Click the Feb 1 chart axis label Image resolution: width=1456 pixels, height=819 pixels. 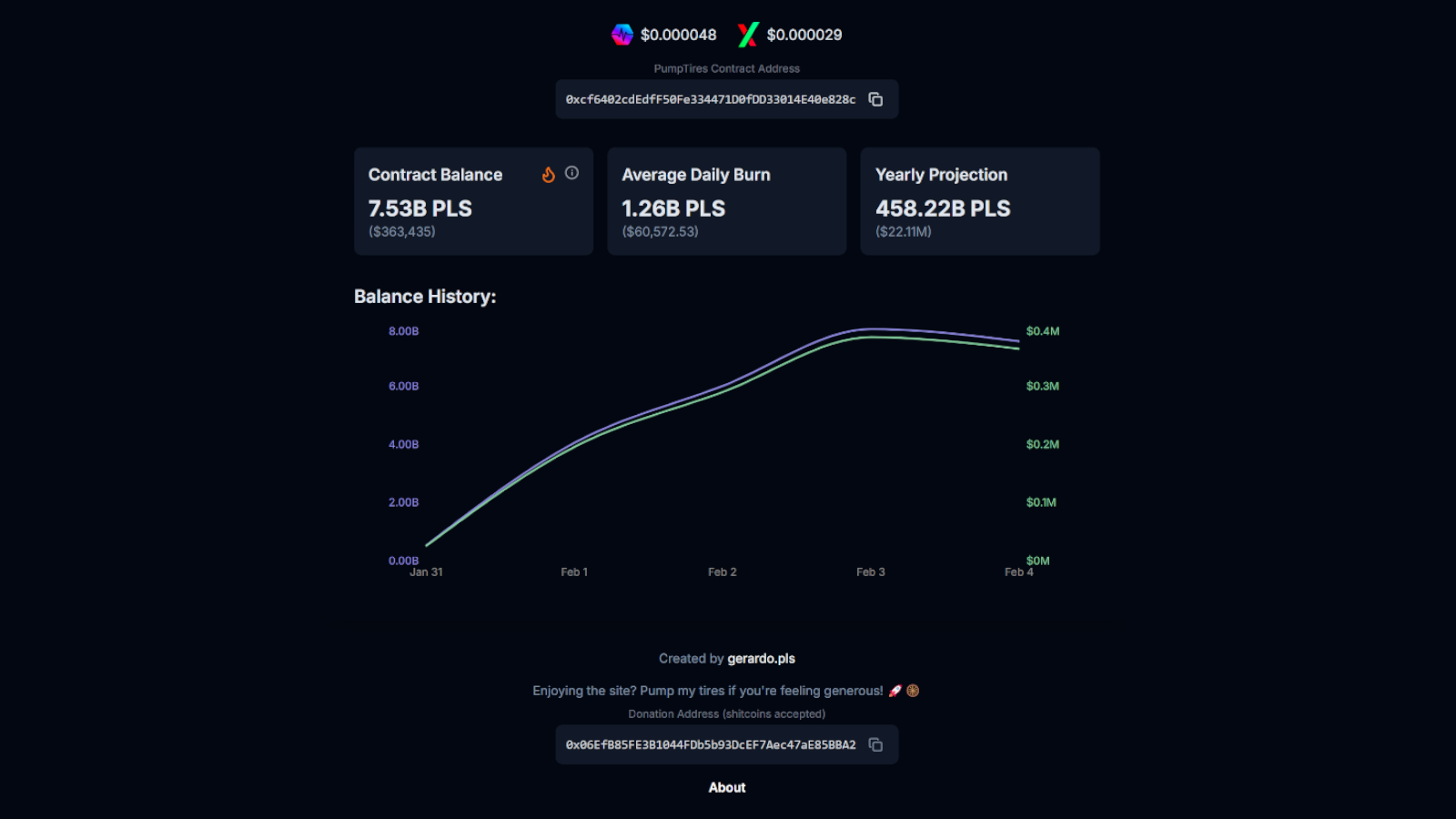click(x=573, y=571)
